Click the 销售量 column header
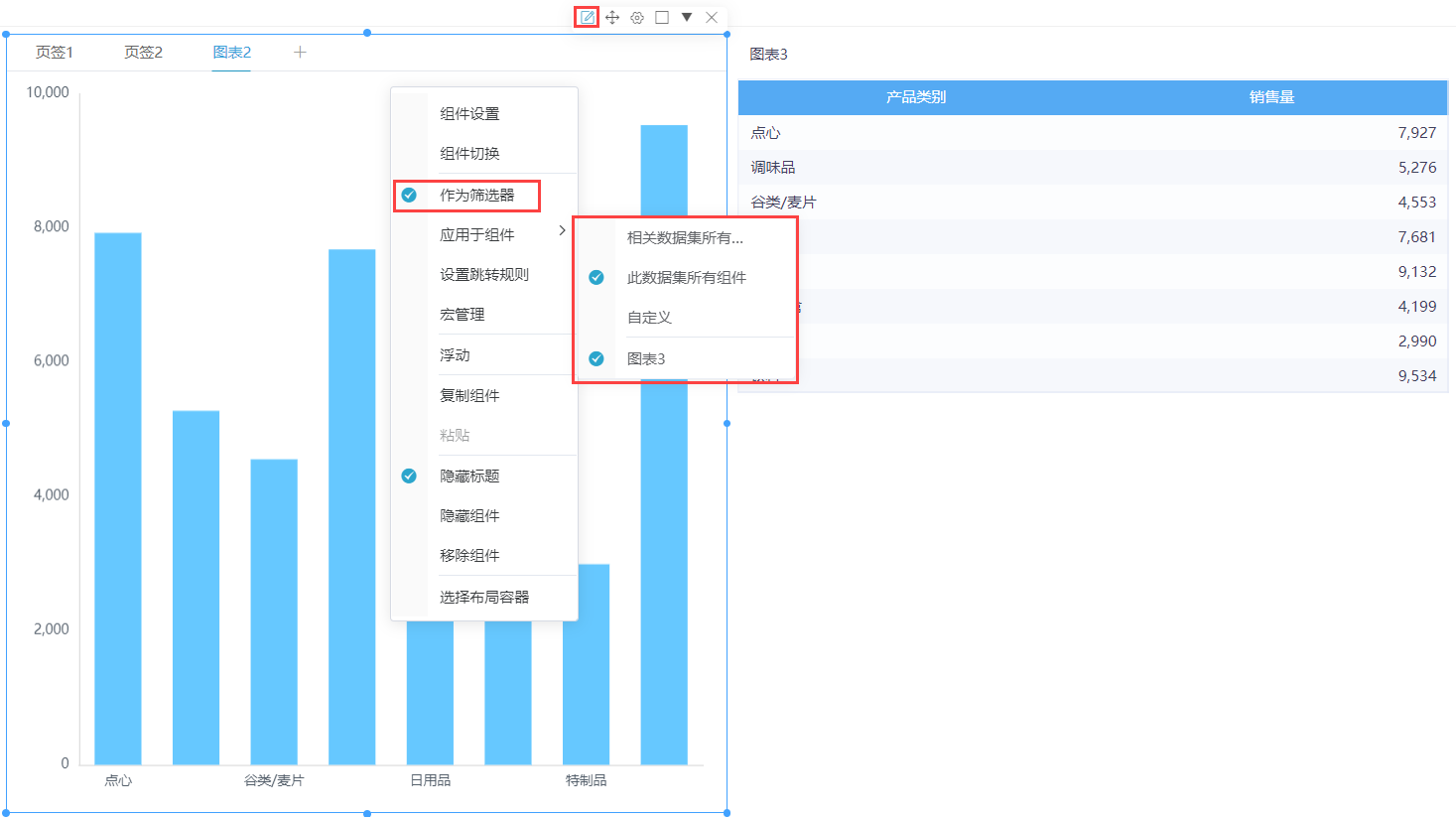Screen dimensions: 1456x819 (1271, 97)
